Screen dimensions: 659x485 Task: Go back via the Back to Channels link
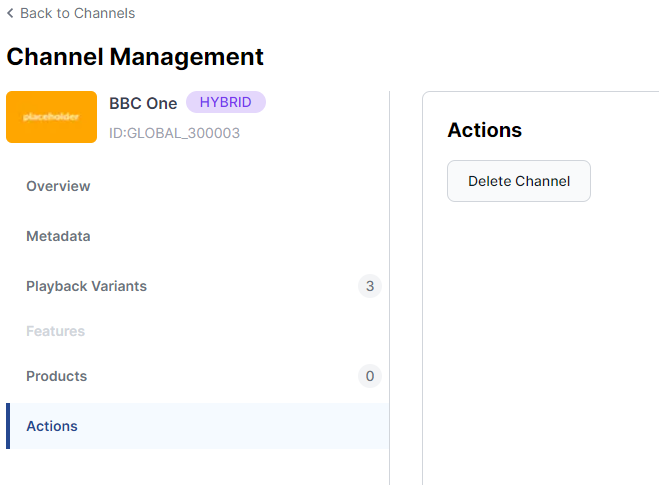pyautogui.click(x=77, y=14)
